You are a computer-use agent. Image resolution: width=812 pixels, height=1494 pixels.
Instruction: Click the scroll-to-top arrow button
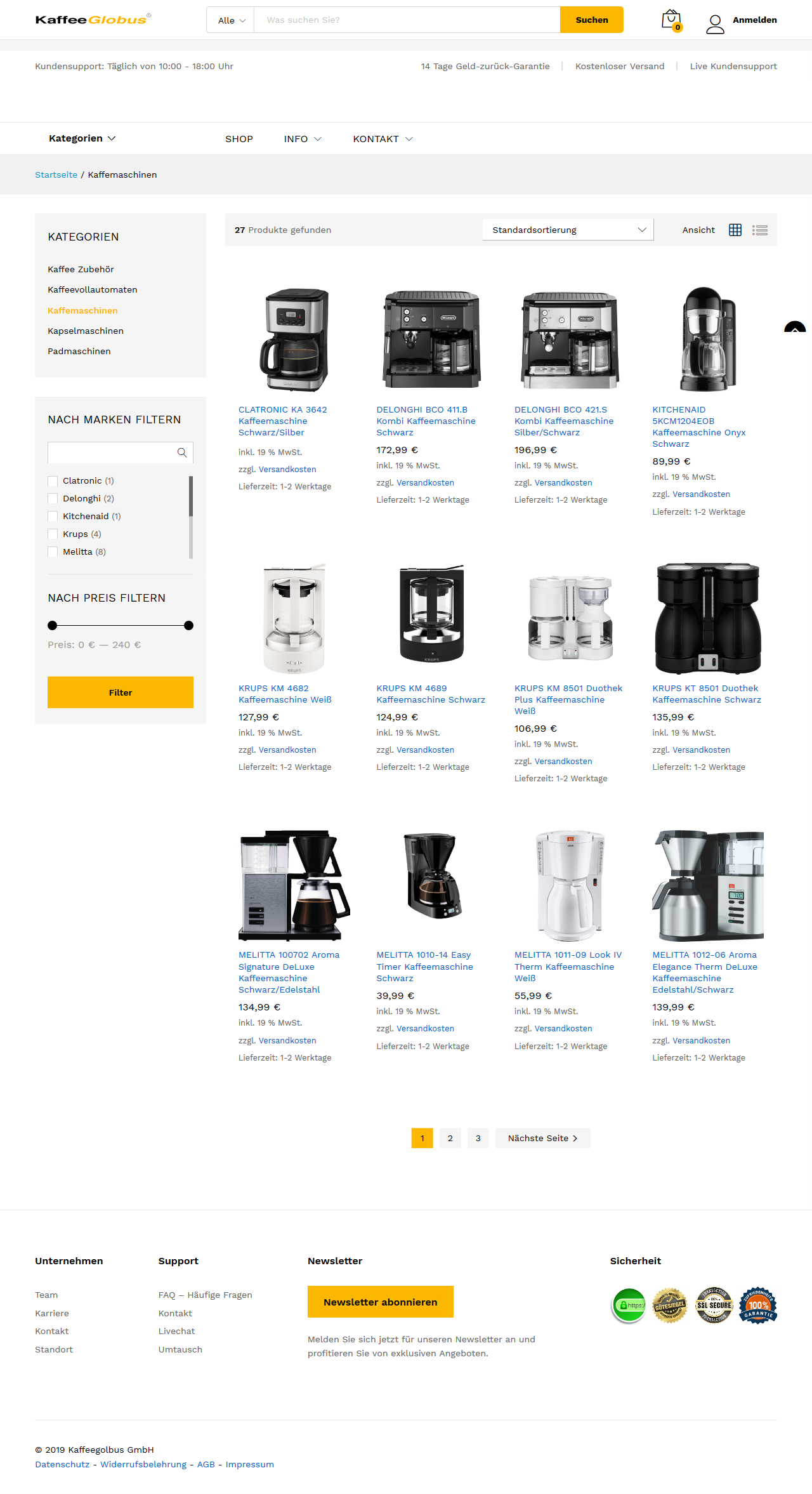point(795,328)
